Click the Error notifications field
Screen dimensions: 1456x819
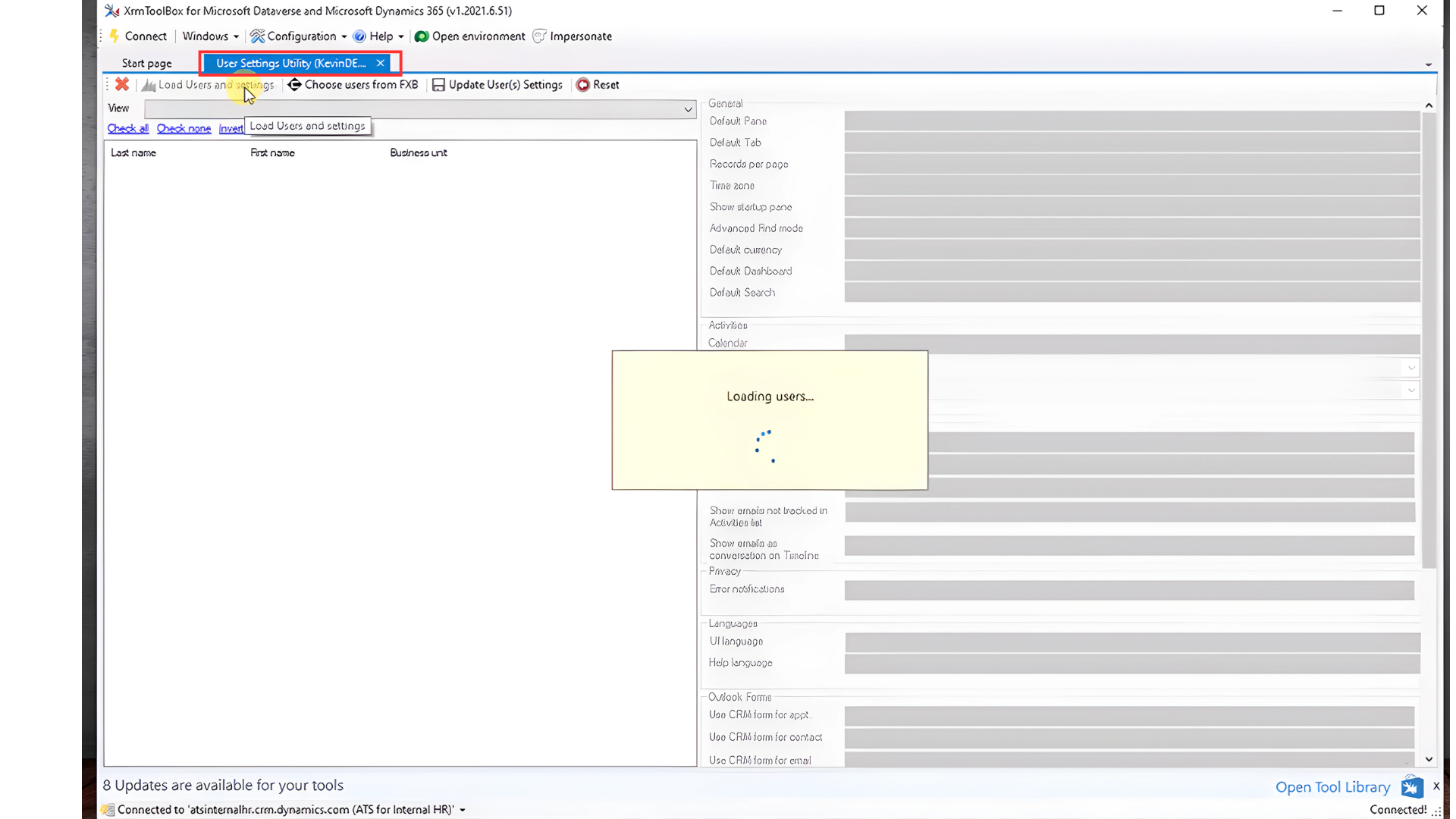1129,590
